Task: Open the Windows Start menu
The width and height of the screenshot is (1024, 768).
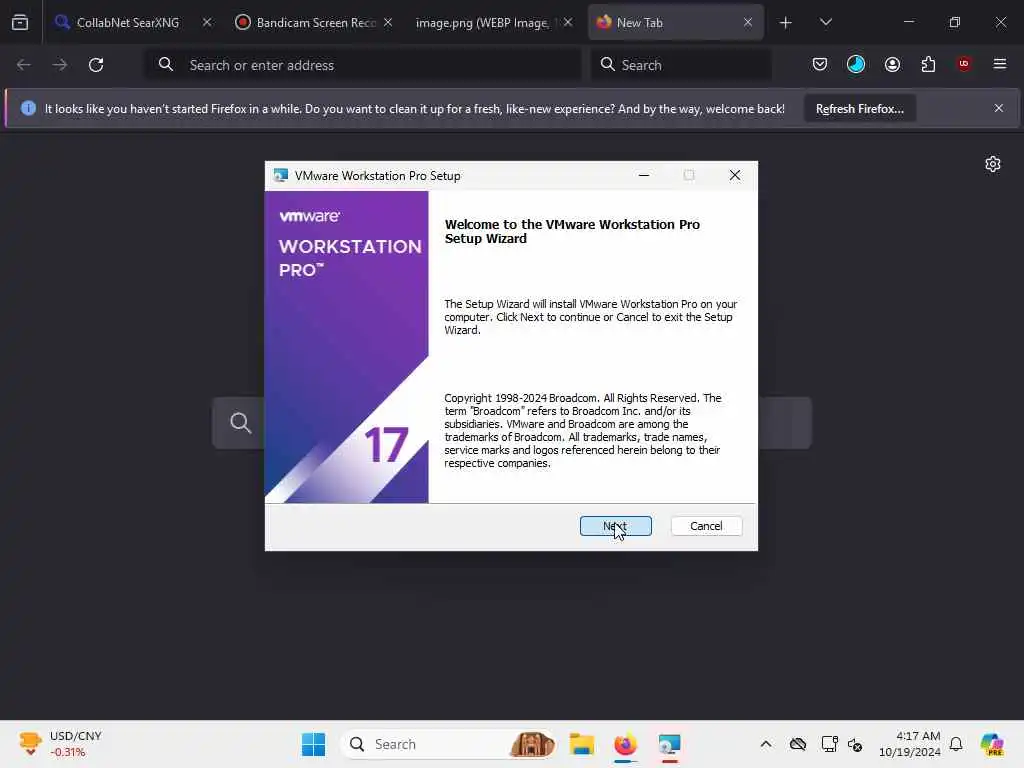Action: [x=313, y=744]
